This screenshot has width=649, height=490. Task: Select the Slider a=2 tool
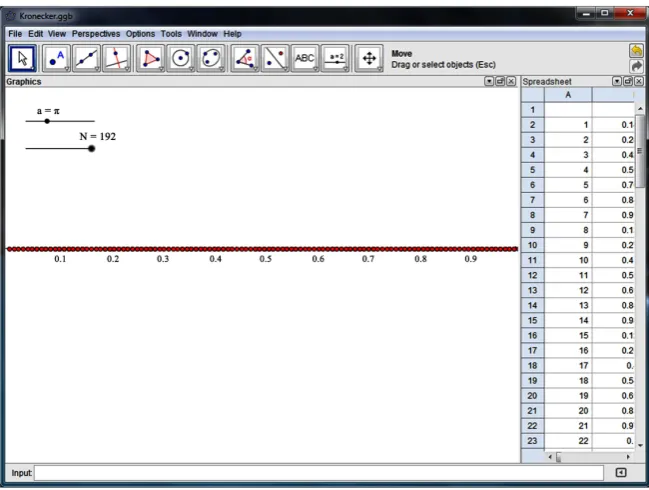coord(335,58)
